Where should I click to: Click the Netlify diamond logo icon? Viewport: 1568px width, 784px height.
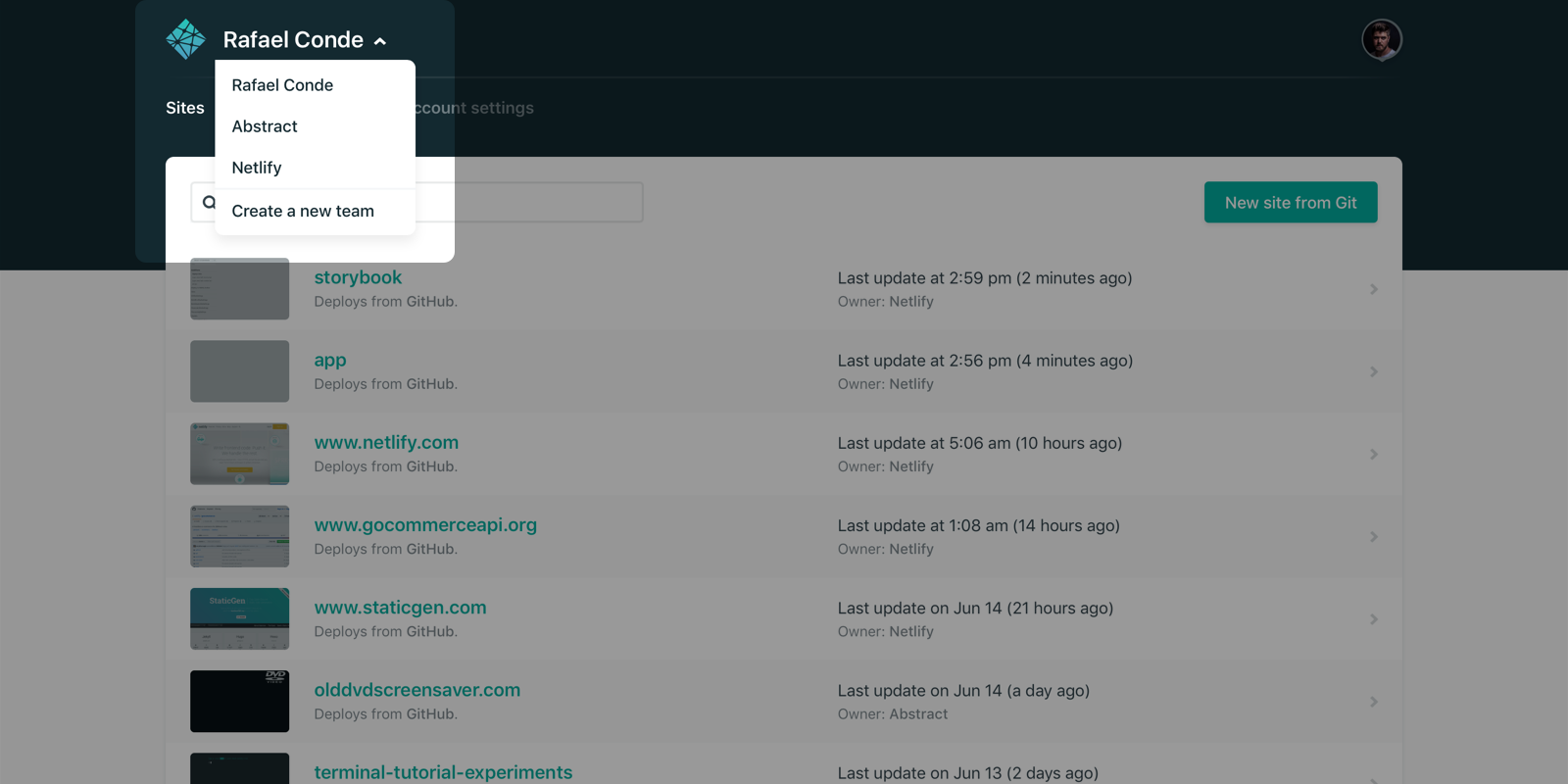(x=185, y=39)
